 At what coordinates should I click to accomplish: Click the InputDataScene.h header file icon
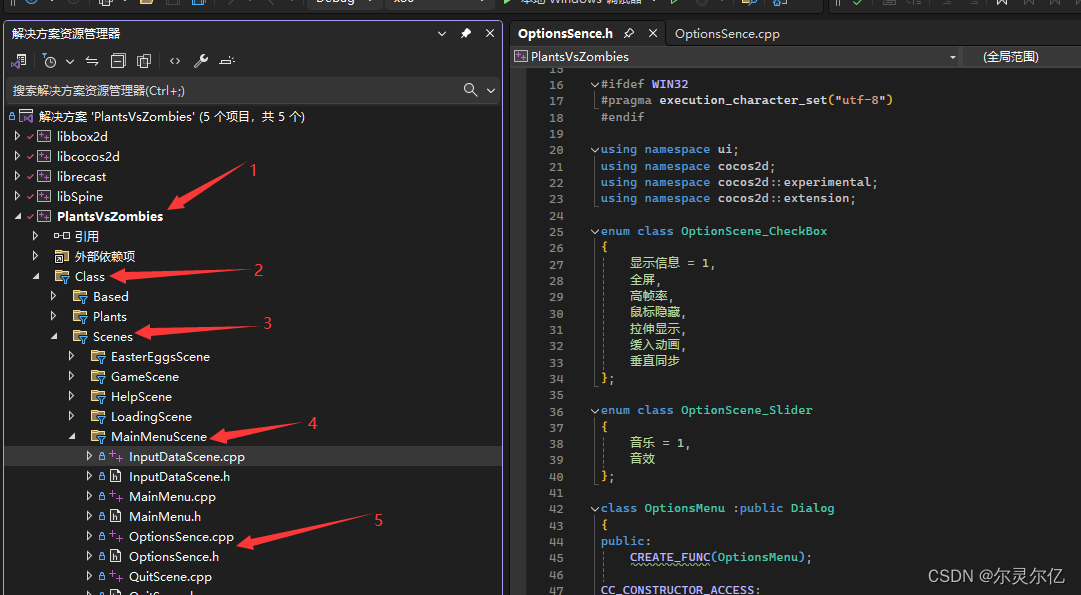pyautogui.click(x=116, y=476)
